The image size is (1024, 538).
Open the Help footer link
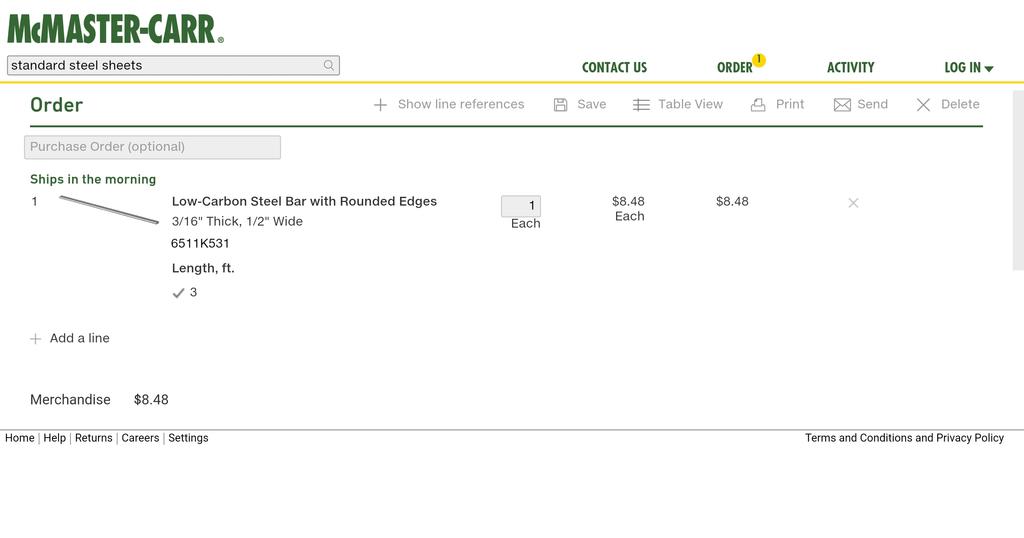coord(55,438)
